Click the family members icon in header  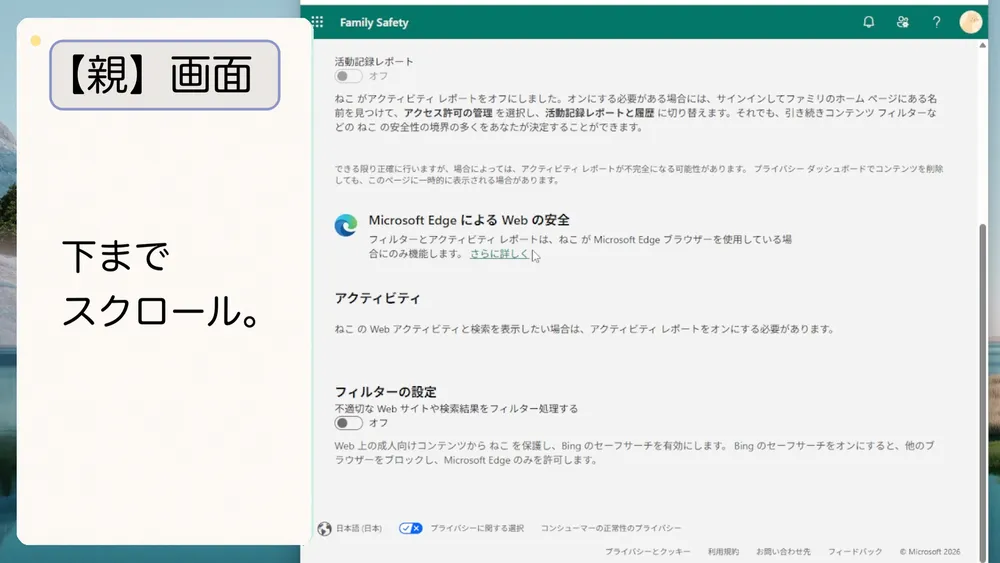coord(902,22)
